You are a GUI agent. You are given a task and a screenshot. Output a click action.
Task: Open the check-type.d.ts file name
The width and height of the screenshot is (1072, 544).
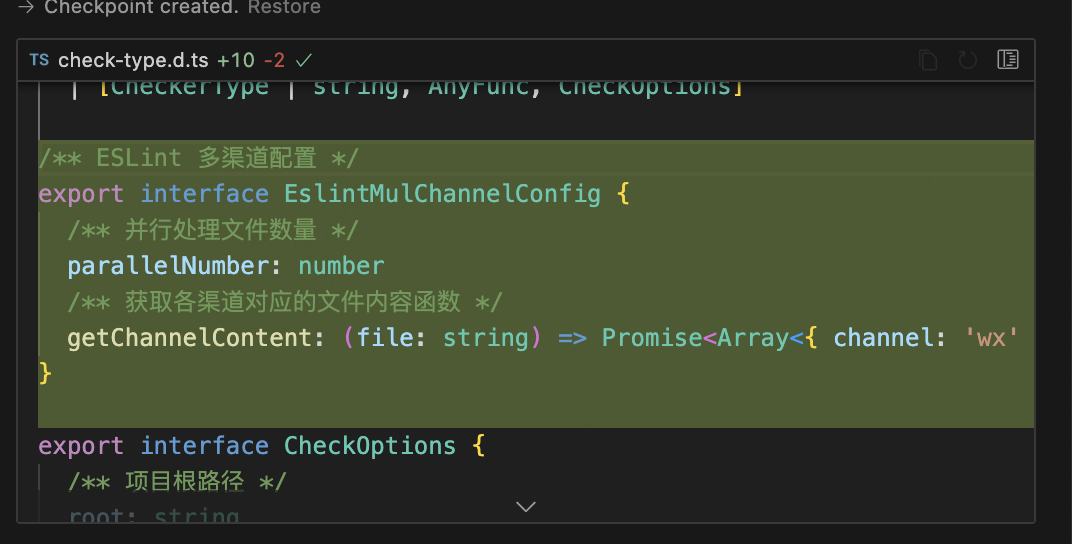click(x=133, y=60)
